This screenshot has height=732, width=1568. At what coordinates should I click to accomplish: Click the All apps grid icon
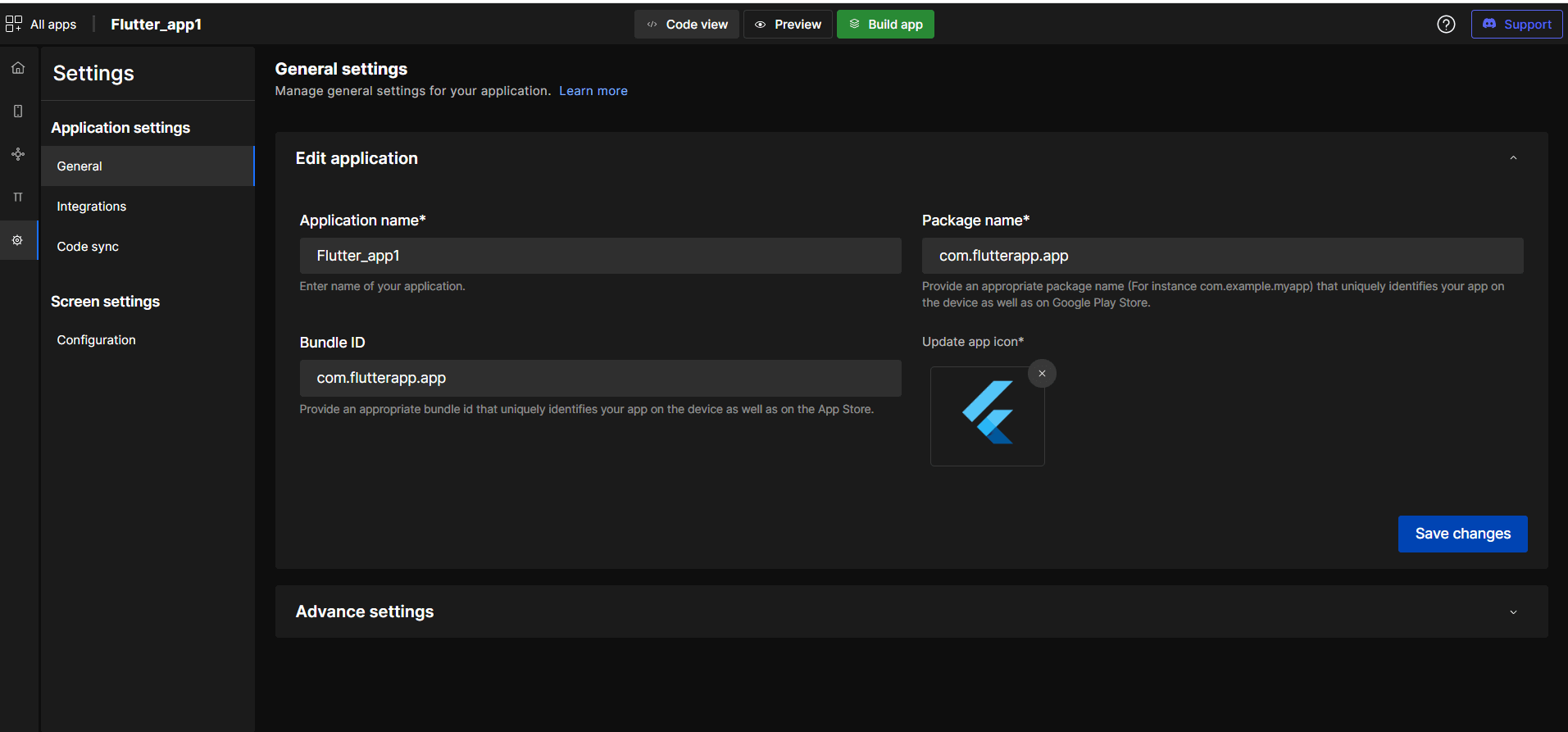point(14,24)
